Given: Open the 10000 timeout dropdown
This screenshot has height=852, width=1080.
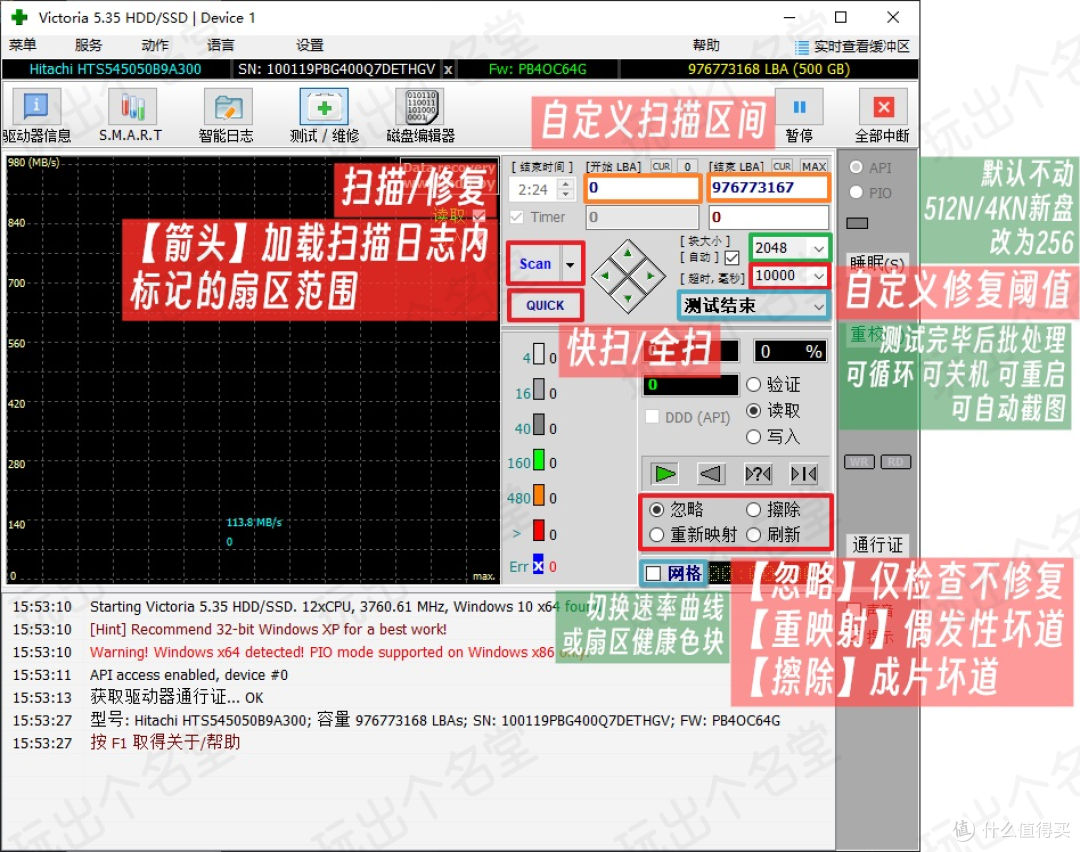Looking at the screenshot, I should [818, 276].
